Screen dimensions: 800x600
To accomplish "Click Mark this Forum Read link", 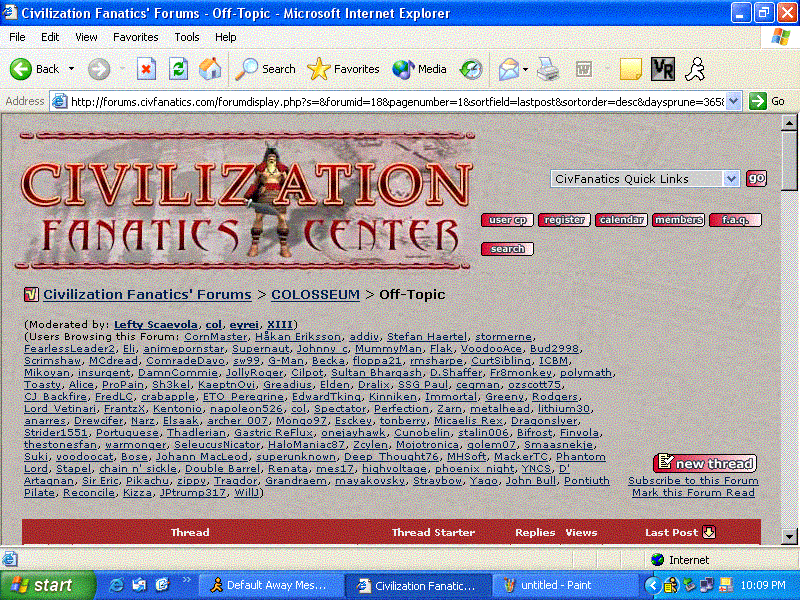I will (x=693, y=493).
